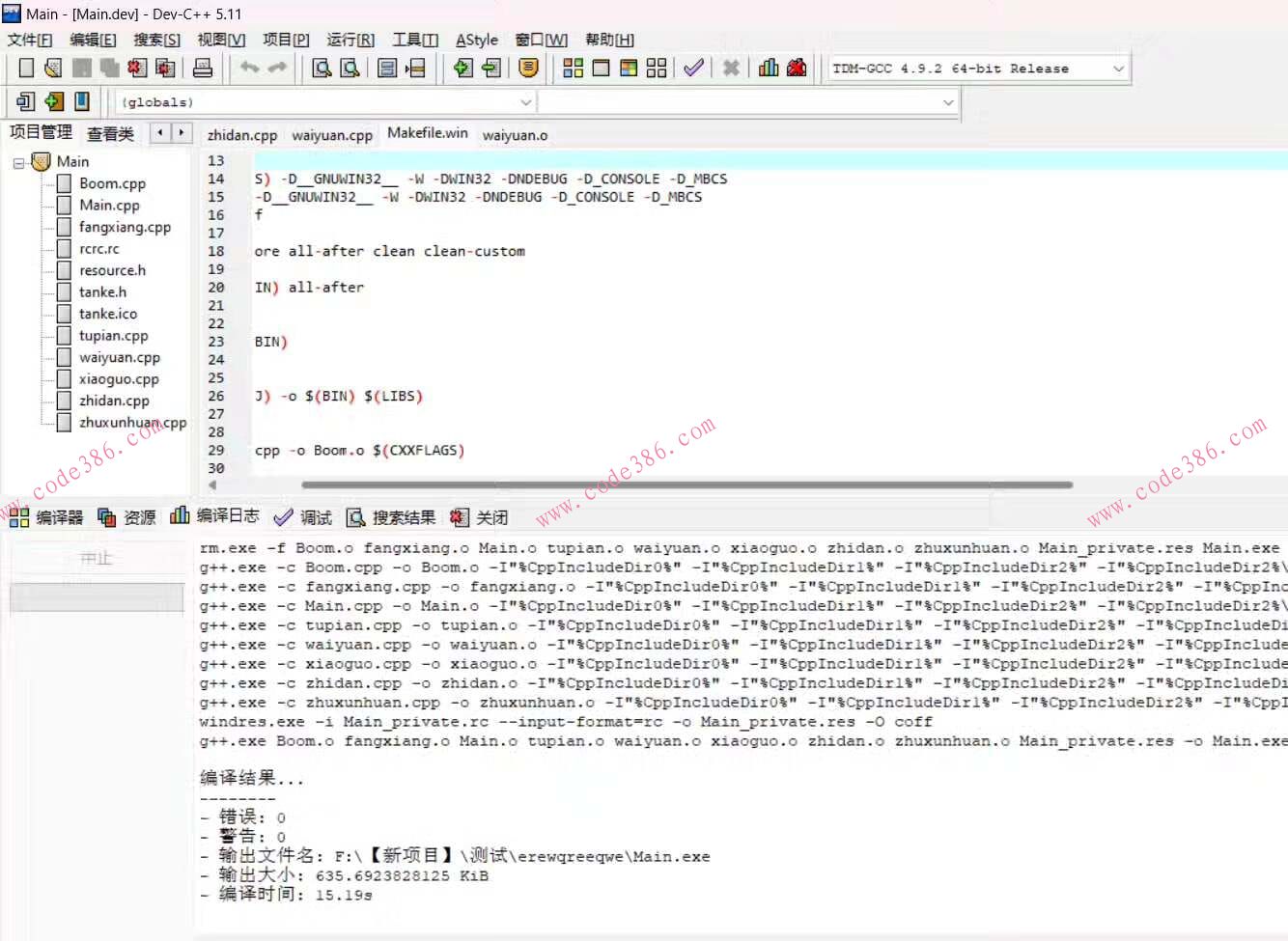Open the 帮助[H] menu

pos(609,40)
